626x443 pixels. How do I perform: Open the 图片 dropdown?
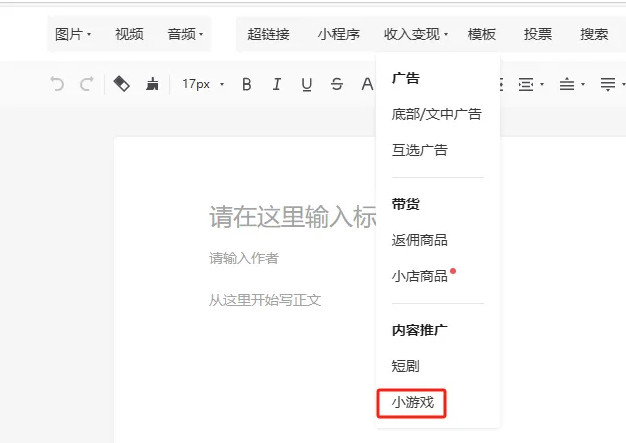pos(73,34)
